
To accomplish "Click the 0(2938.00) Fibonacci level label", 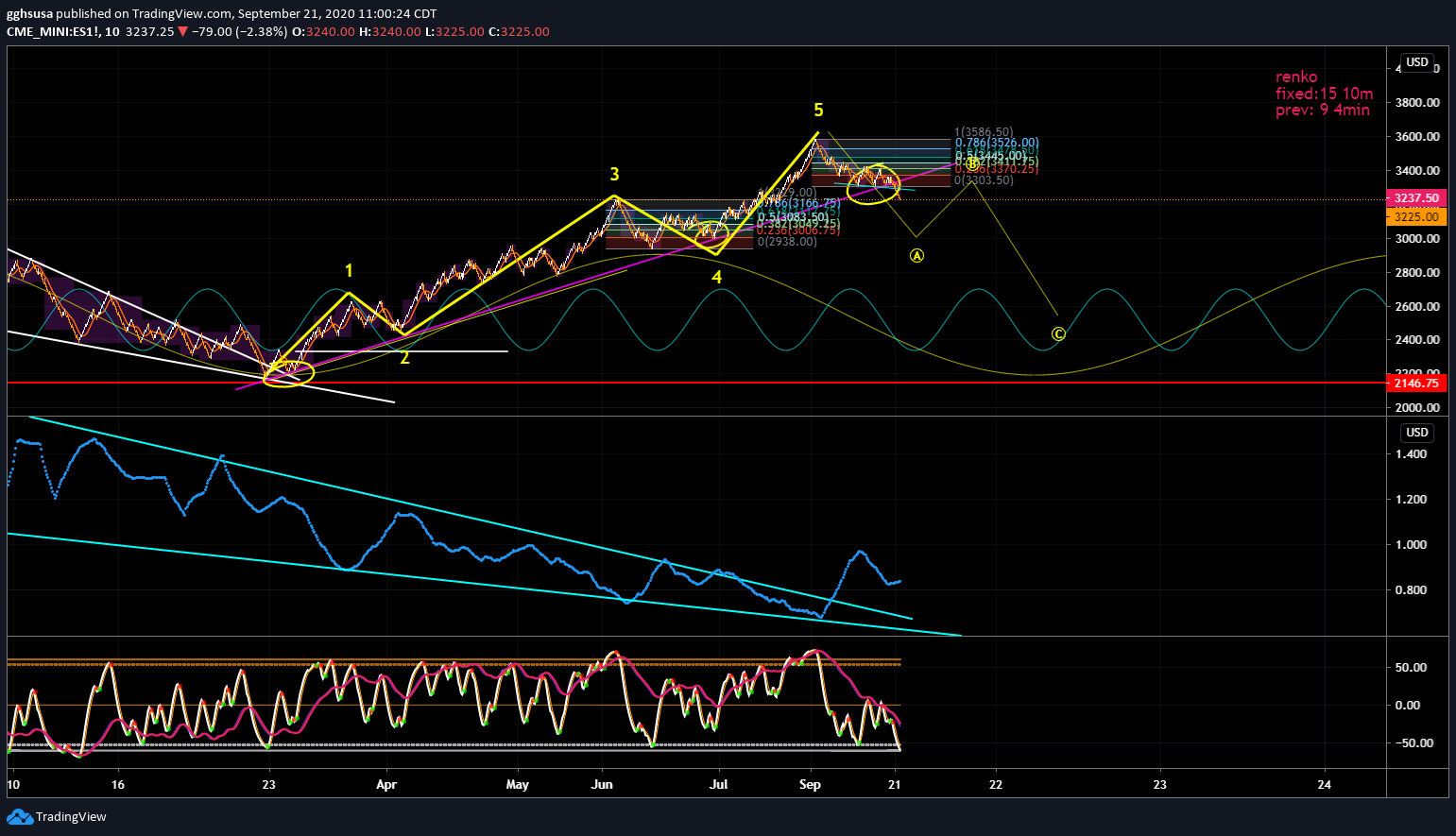I will coord(787,242).
